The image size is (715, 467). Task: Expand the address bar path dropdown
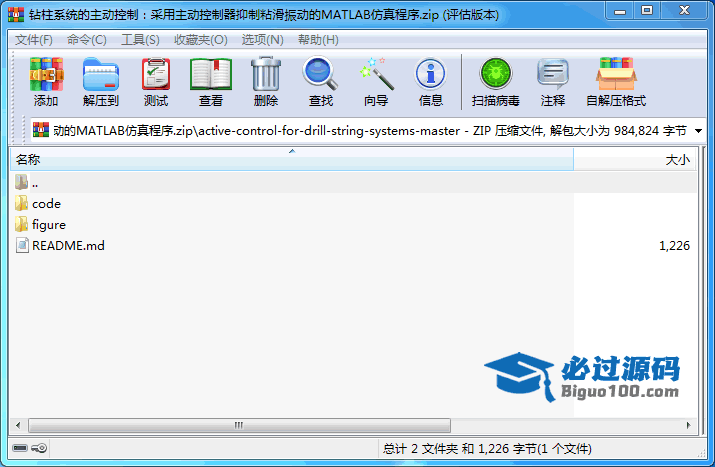[698, 131]
